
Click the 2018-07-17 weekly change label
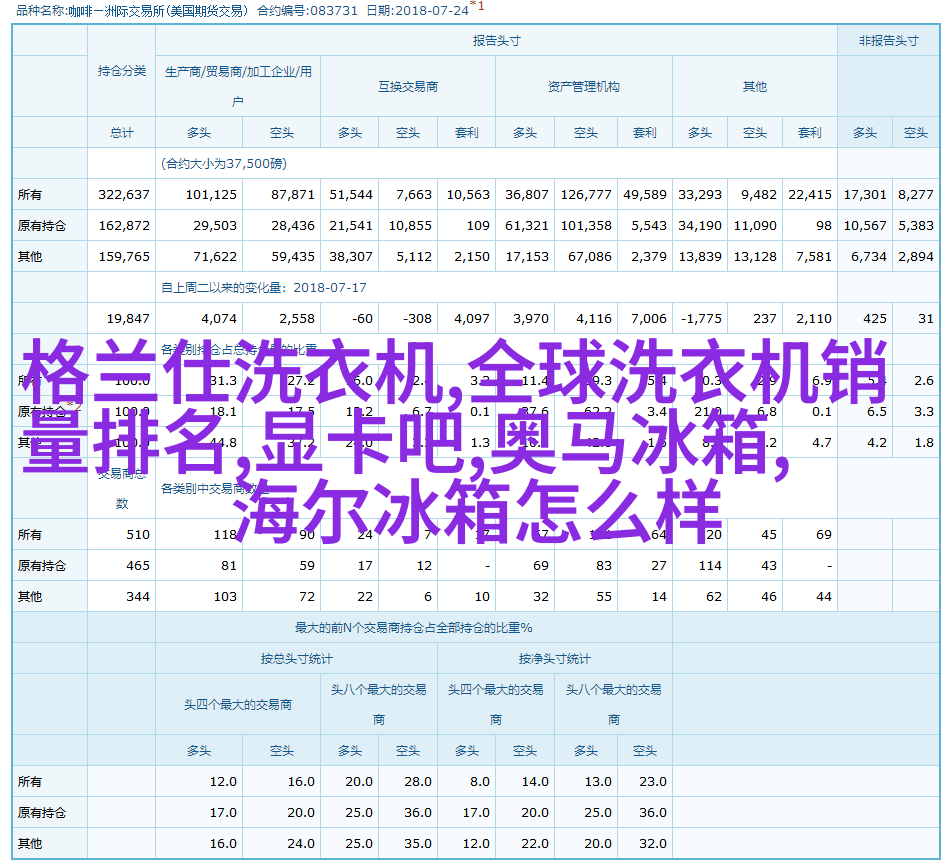[264, 288]
